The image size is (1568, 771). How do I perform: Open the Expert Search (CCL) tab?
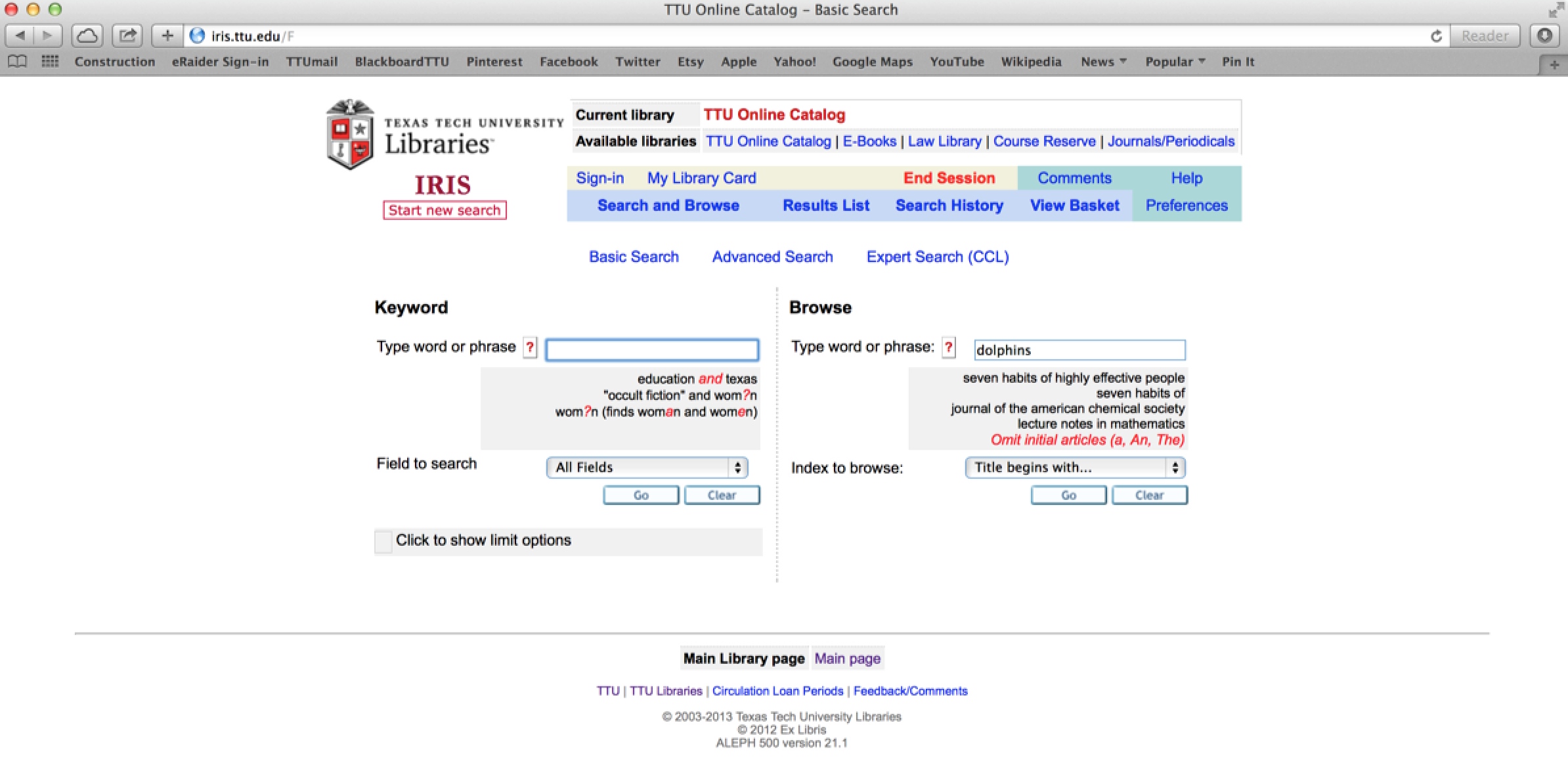[938, 257]
